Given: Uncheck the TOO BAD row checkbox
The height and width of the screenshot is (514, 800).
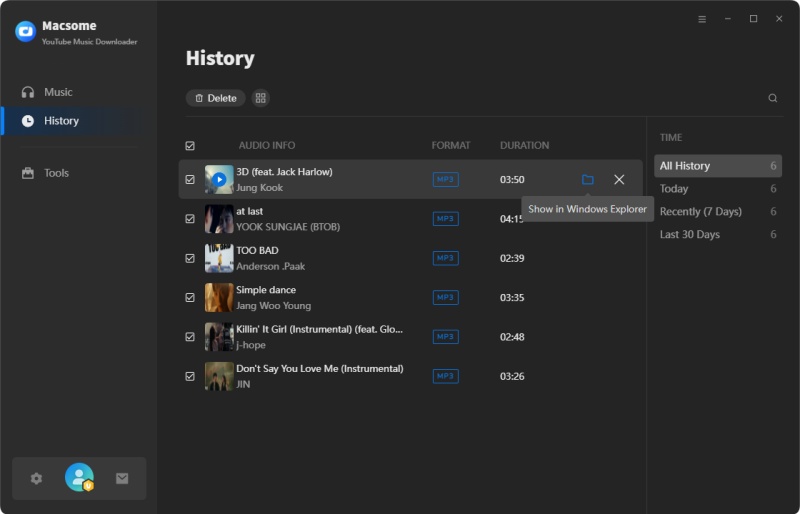Looking at the screenshot, I should [190, 258].
